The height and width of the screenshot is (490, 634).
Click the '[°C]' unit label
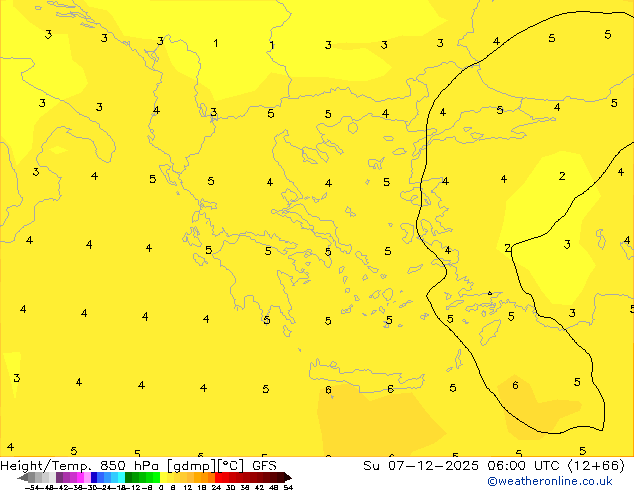pos(230,466)
